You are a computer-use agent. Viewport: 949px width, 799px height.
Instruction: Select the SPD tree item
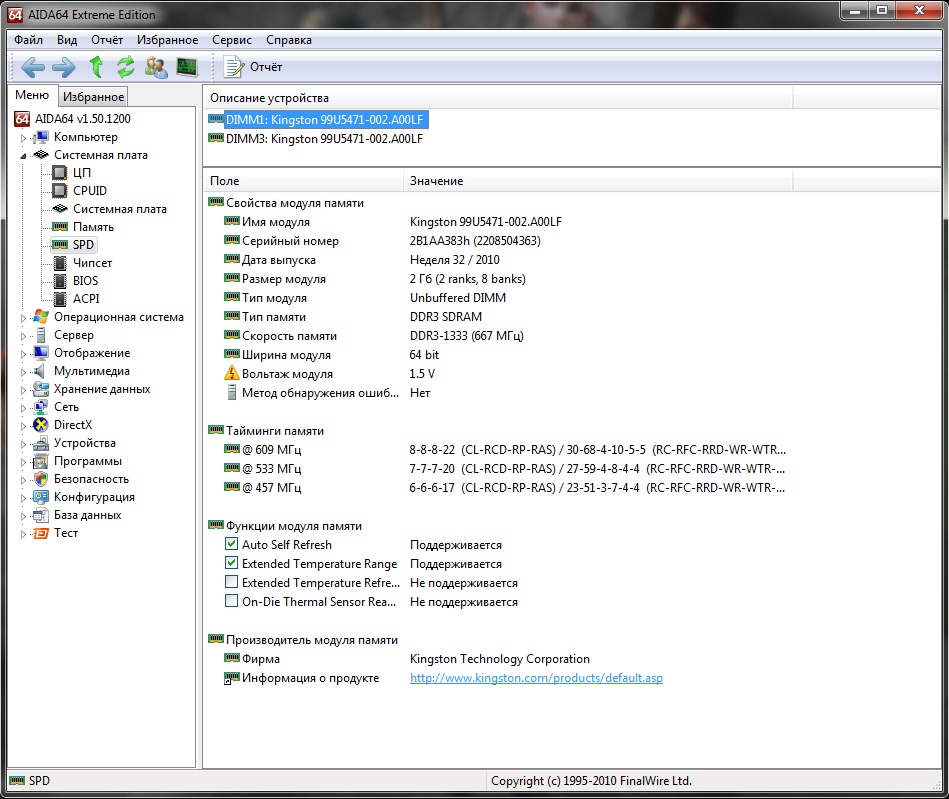coord(83,245)
